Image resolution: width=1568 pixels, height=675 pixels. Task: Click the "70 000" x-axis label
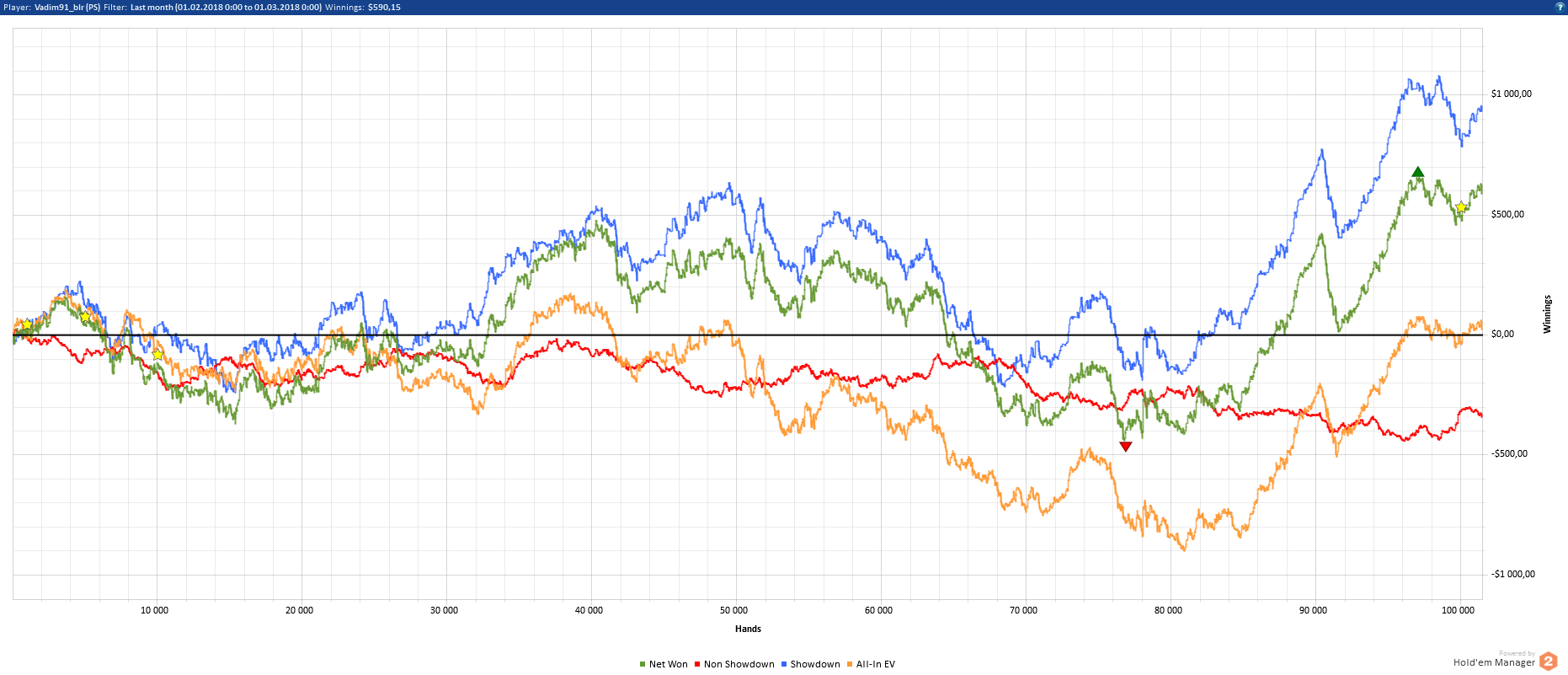(x=1023, y=610)
